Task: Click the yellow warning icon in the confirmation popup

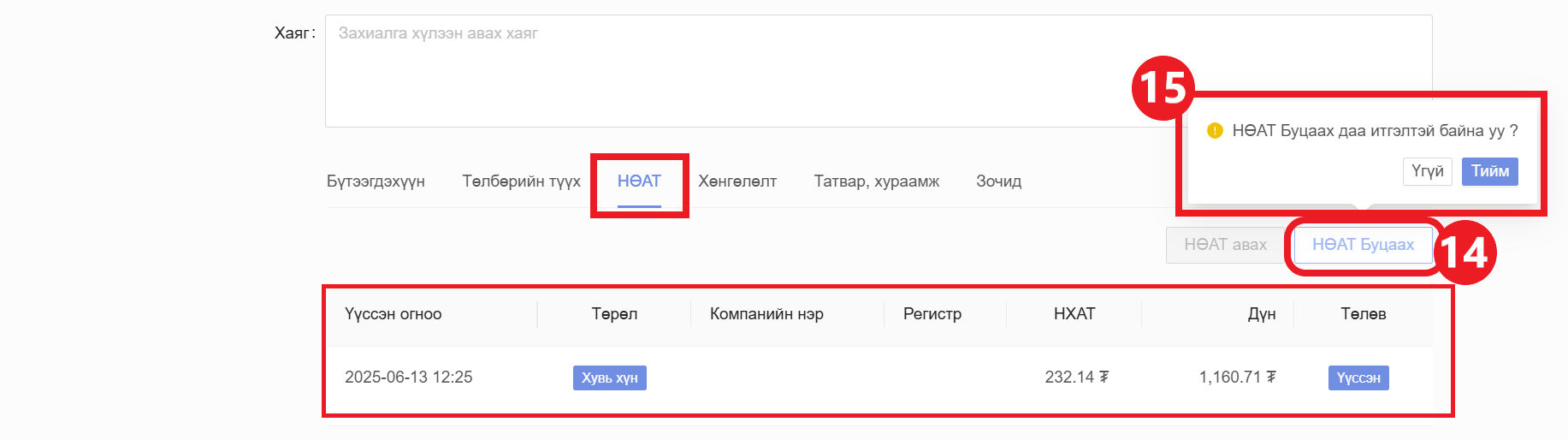Action: [1214, 131]
